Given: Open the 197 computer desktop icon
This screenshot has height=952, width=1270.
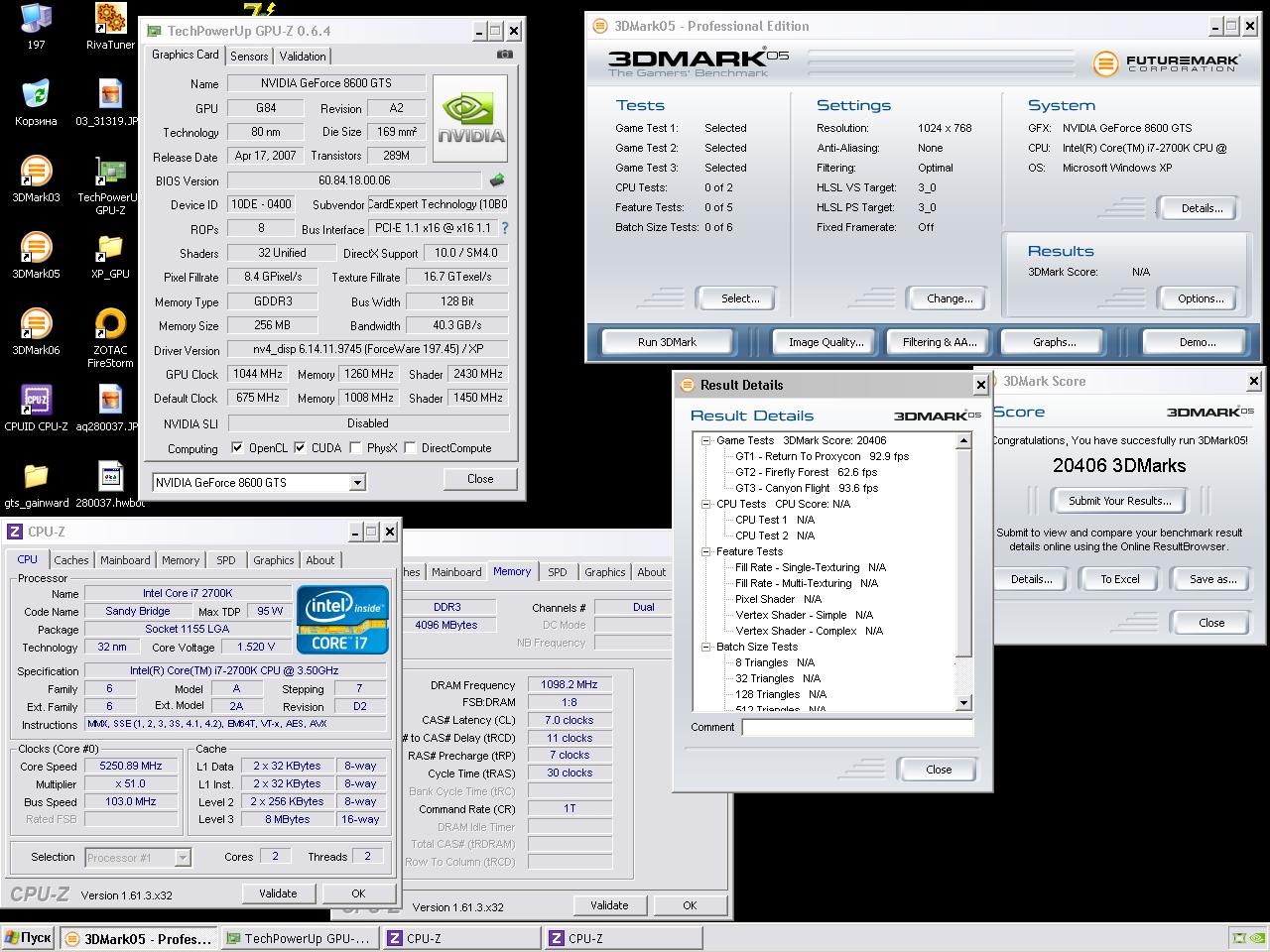Looking at the screenshot, I should (36, 27).
